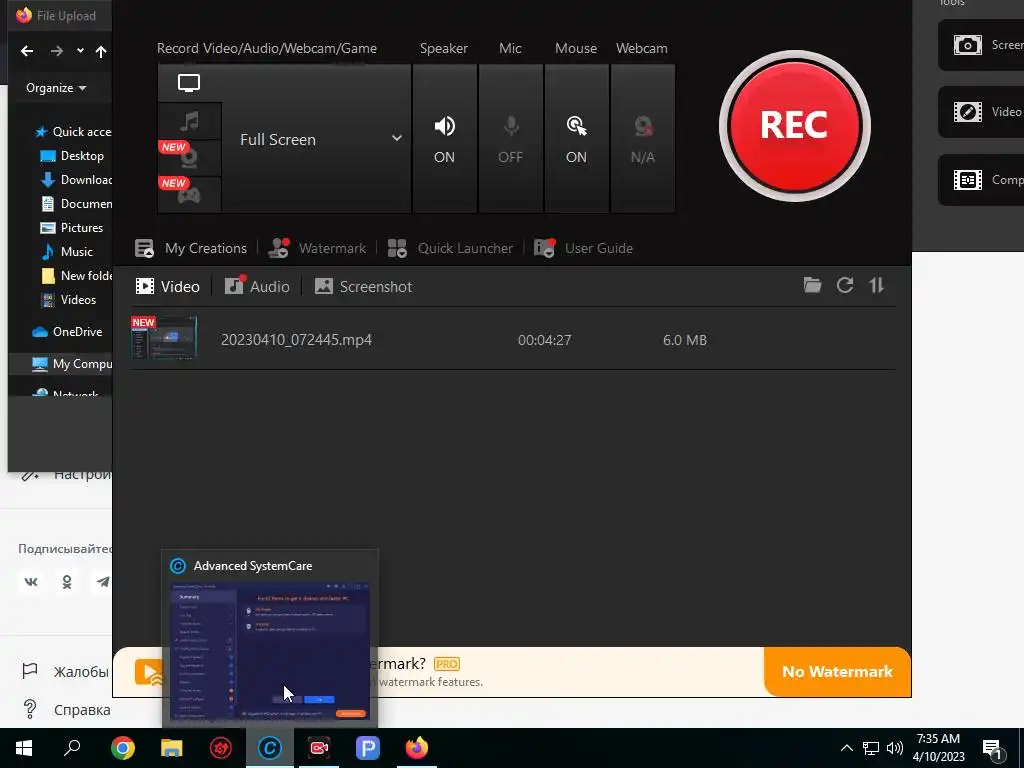1024x768 pixels.
Task: Select the file name 20230410_072445.mp4
Action: pyautogui.click(x=296, y=340)
